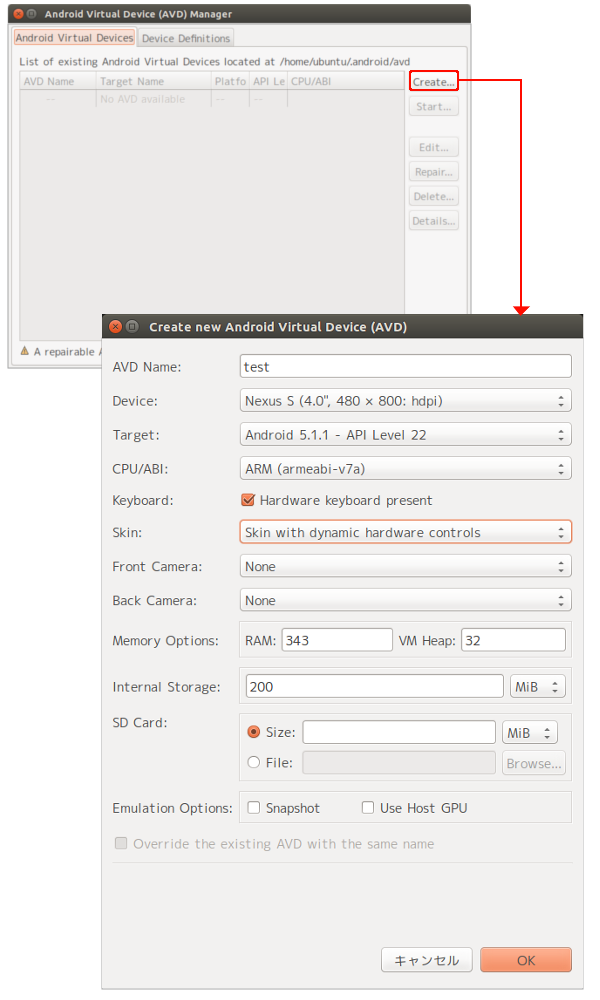Confirm AVD creation with OK button
The image size is (600, 1000).
coord(526,960)
